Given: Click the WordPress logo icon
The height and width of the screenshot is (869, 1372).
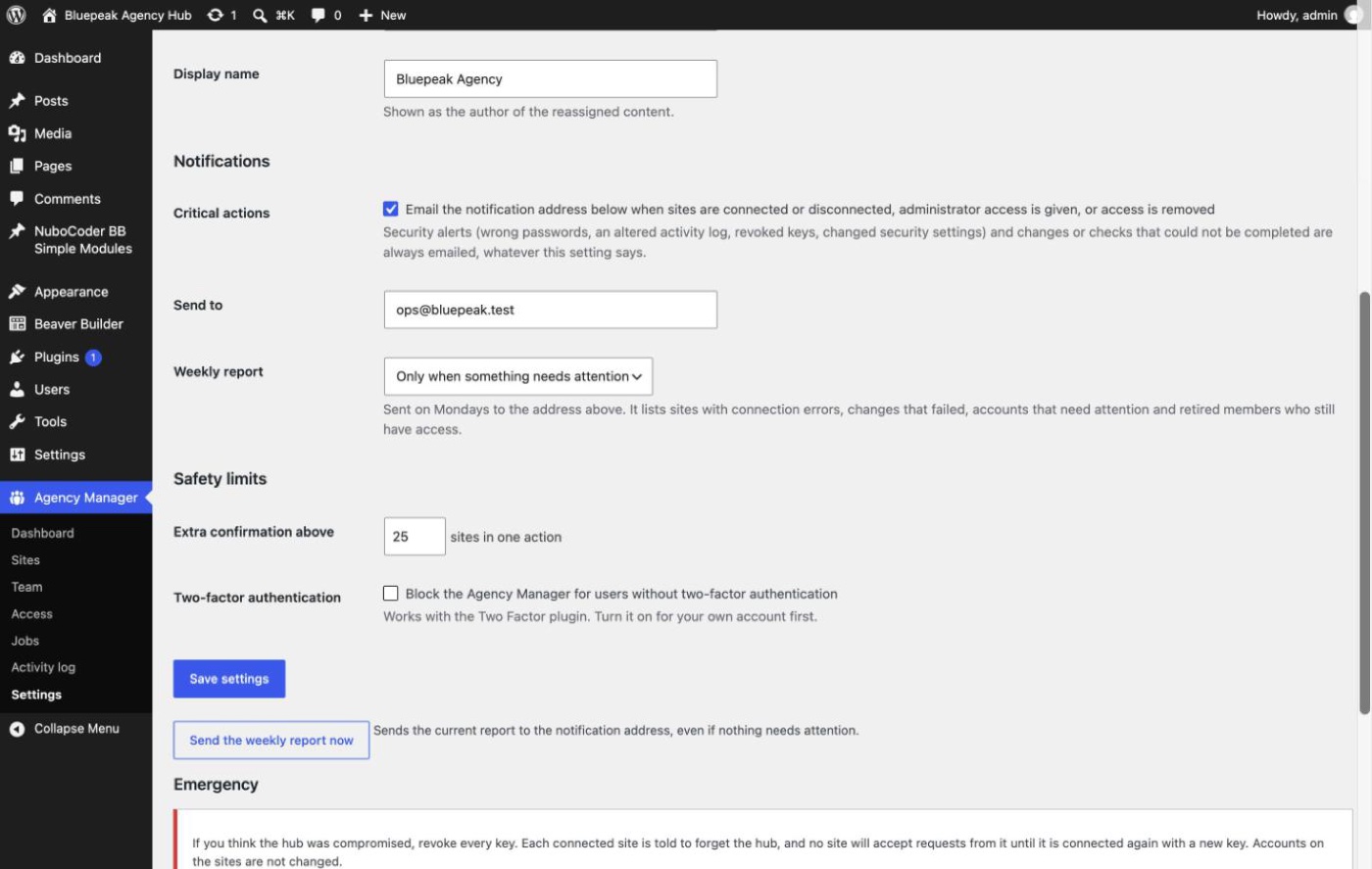Looking at the screenshot, I should point(16,15).
